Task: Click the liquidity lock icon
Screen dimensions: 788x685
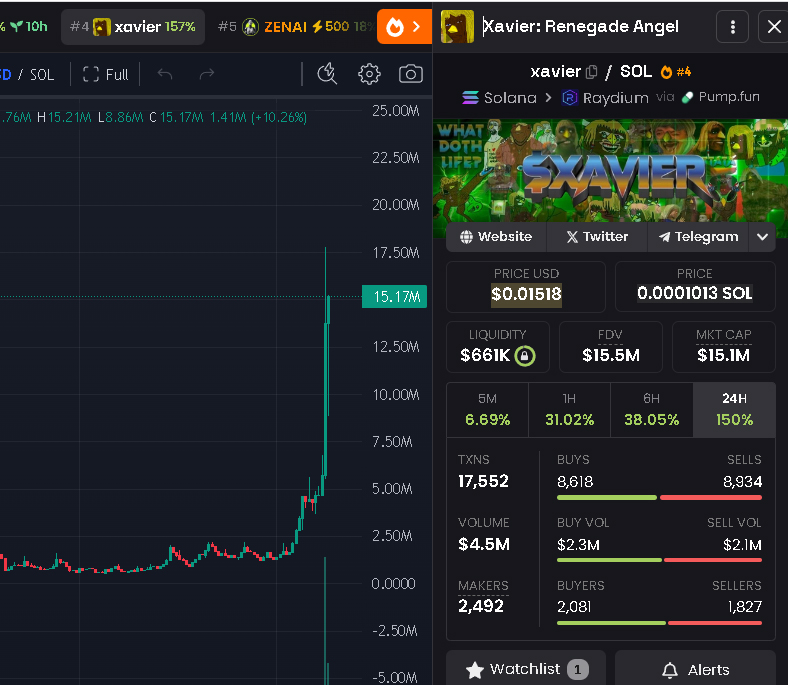Action: (x=525, y=356)
